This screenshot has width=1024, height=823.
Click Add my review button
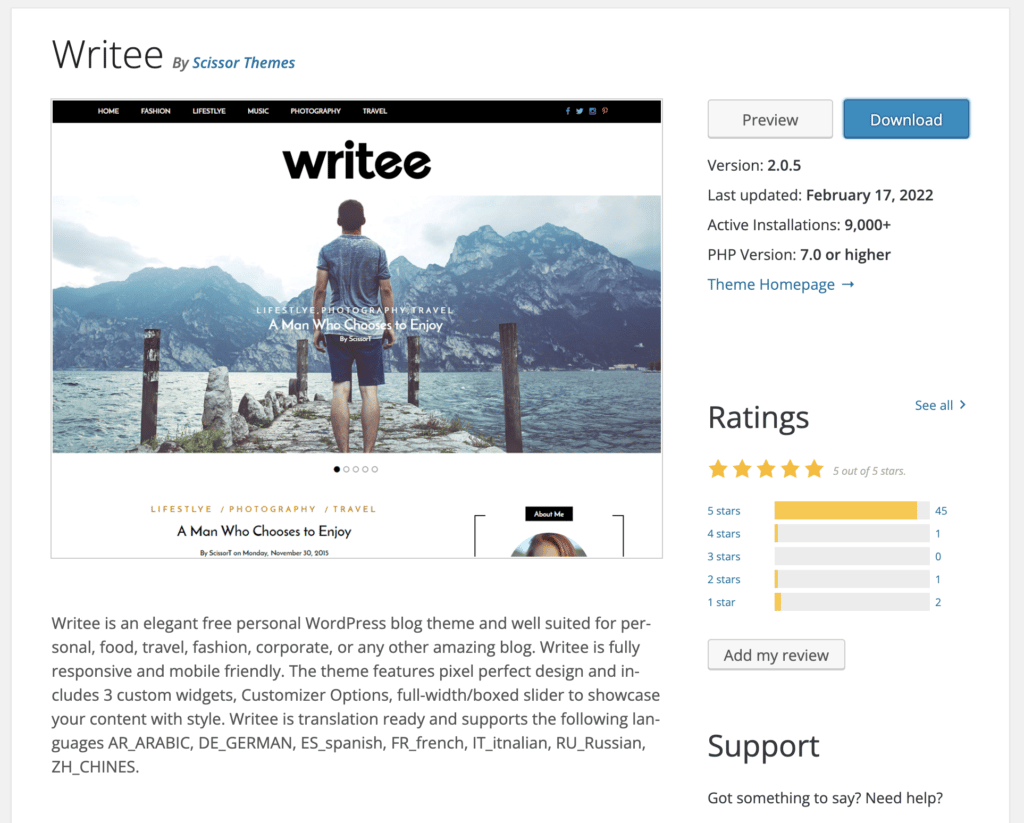tap(776, 654)
